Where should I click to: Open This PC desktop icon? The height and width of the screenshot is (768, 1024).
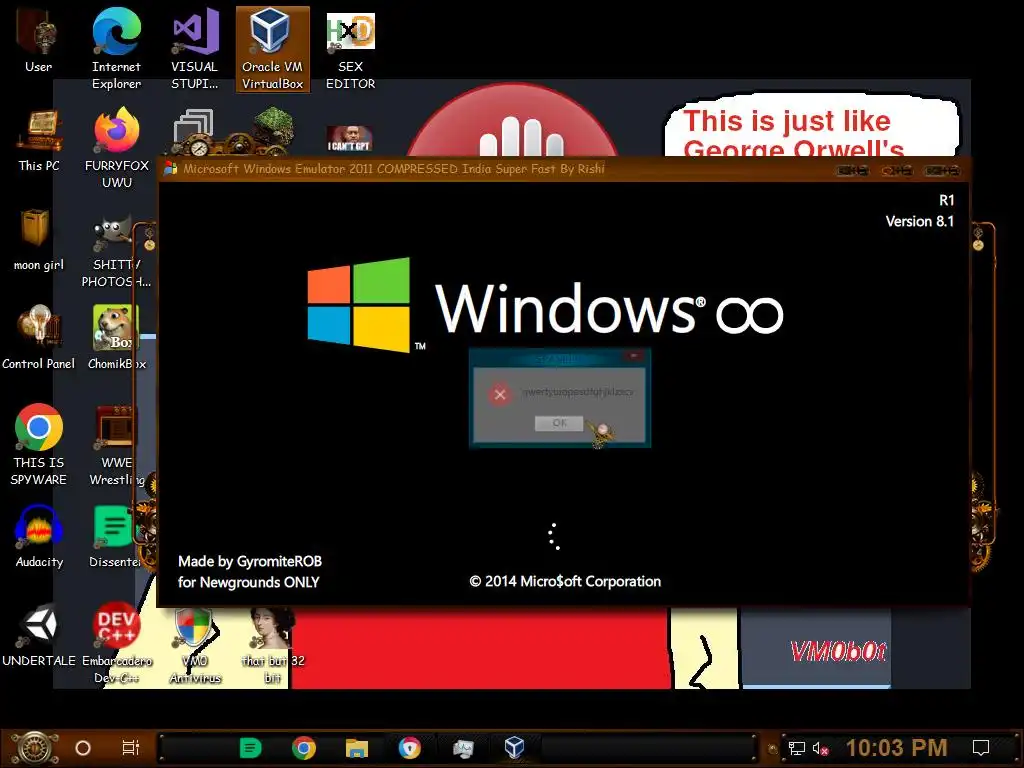tap(39, 140)
